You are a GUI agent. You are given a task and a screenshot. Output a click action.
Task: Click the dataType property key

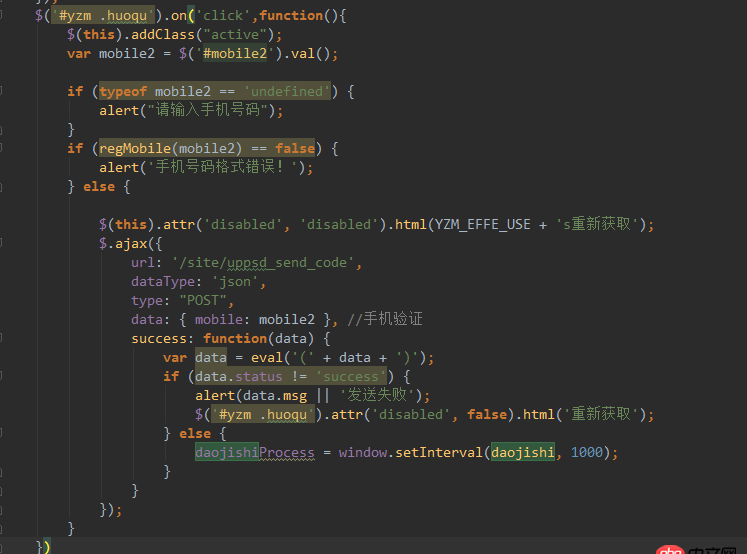(163, 282)
